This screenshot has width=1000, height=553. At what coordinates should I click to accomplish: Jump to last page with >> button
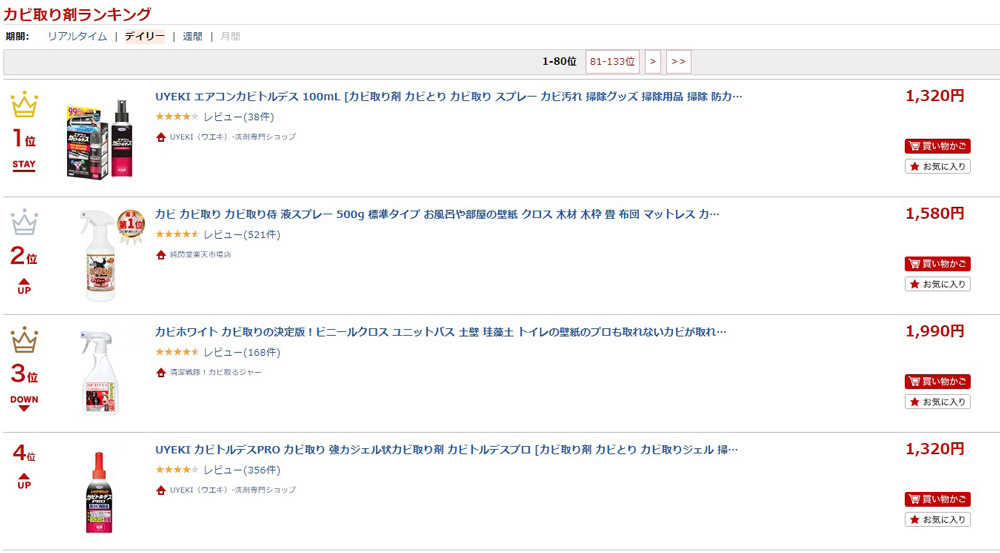(679, 62)
